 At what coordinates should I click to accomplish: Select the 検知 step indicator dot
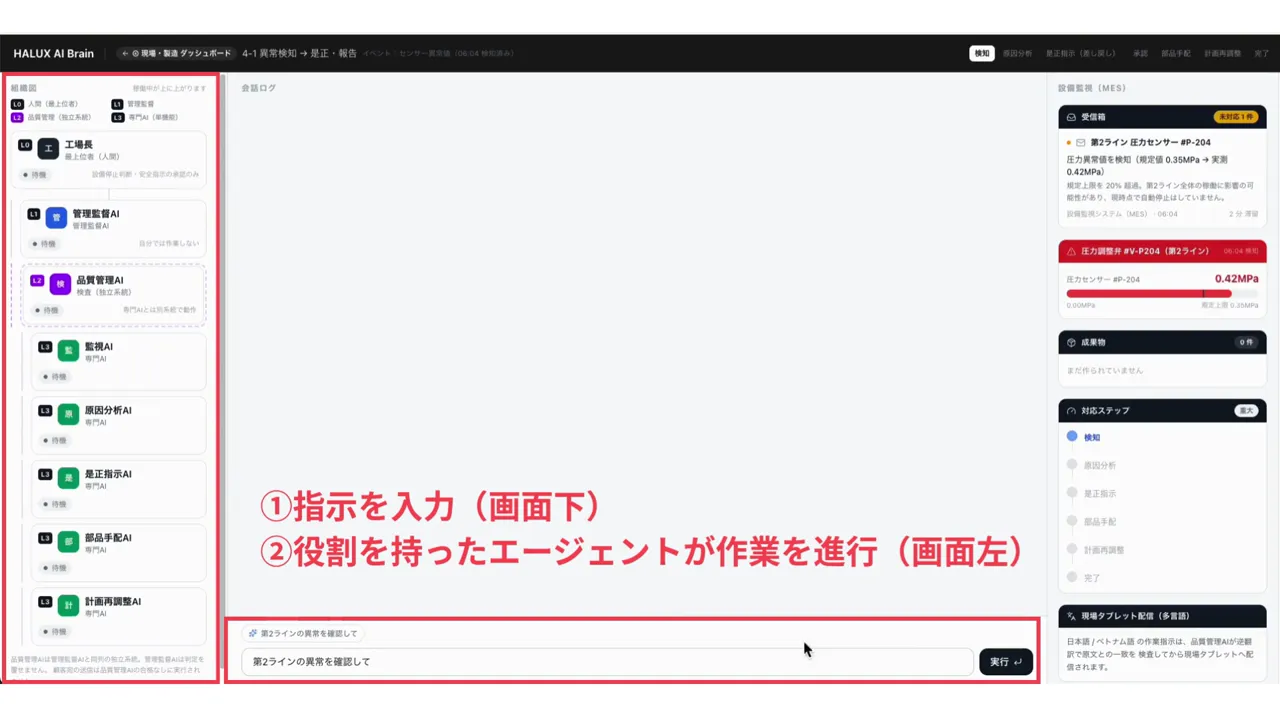tap(1072, 437)
